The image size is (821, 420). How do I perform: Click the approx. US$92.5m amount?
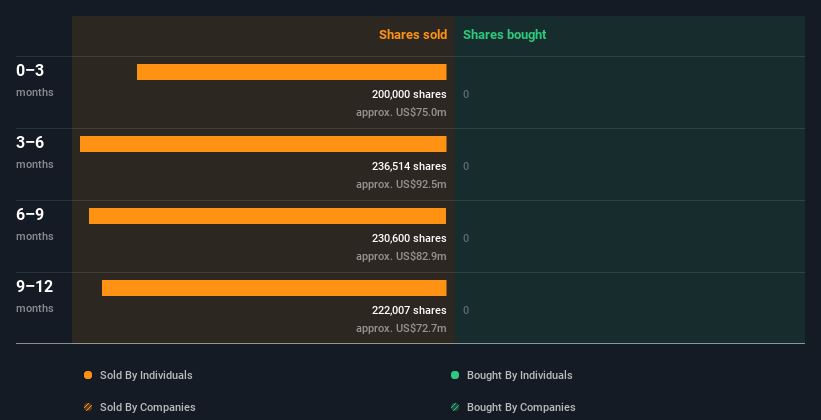coord(401,184)
